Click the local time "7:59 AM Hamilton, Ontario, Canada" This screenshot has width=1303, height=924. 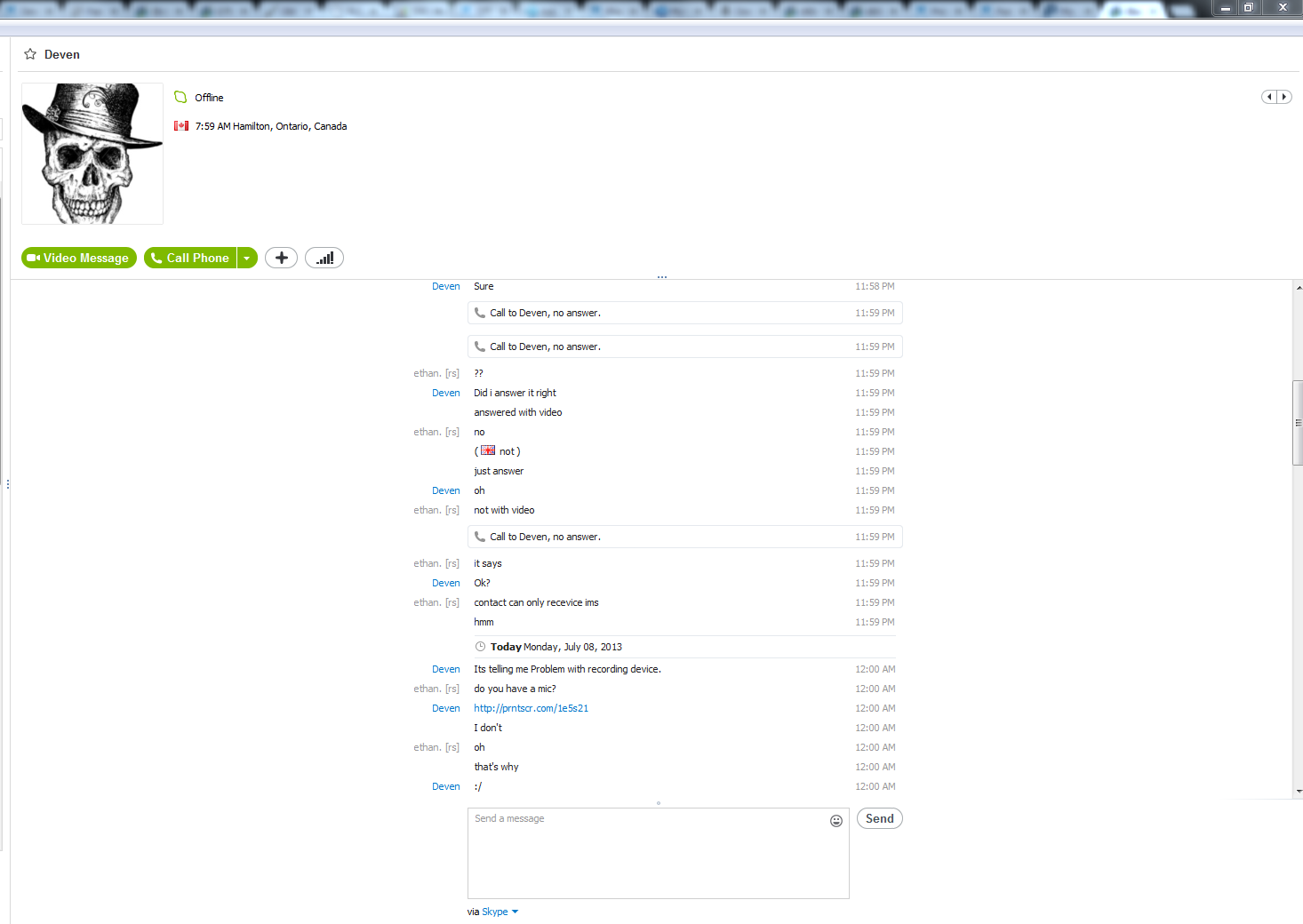coord(271,126)
